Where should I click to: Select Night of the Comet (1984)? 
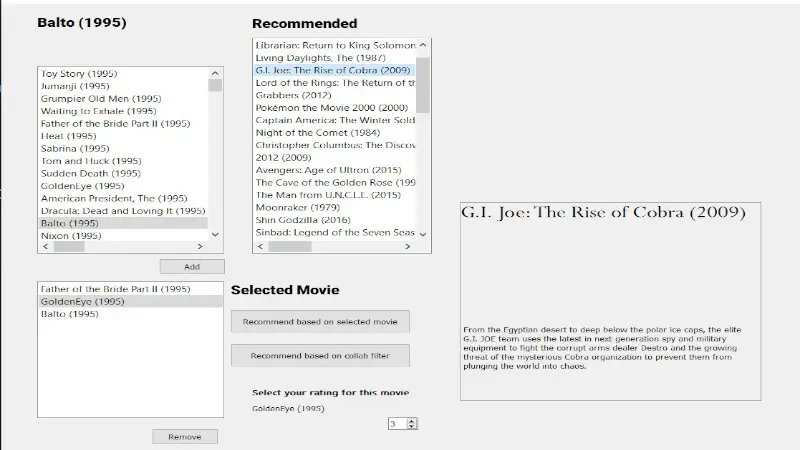(x=335, y=133)
